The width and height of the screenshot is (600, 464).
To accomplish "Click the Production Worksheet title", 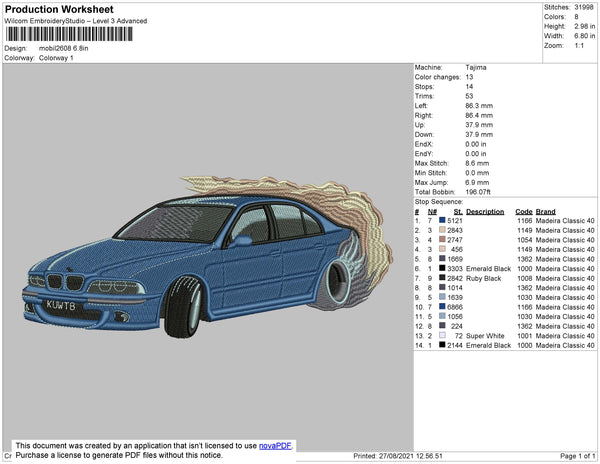I will pyautogui.click(x=58, y=11).
